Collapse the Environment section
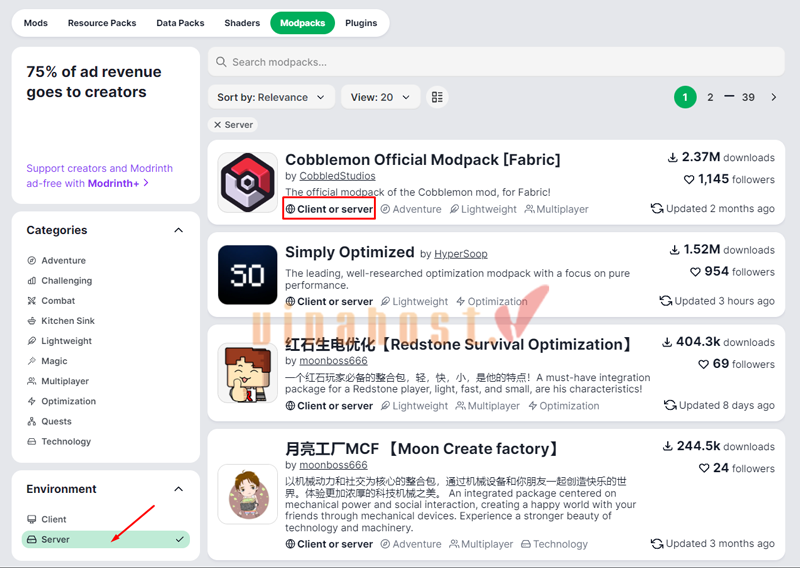This screenshot has width=800, height=568. (179, 489)
